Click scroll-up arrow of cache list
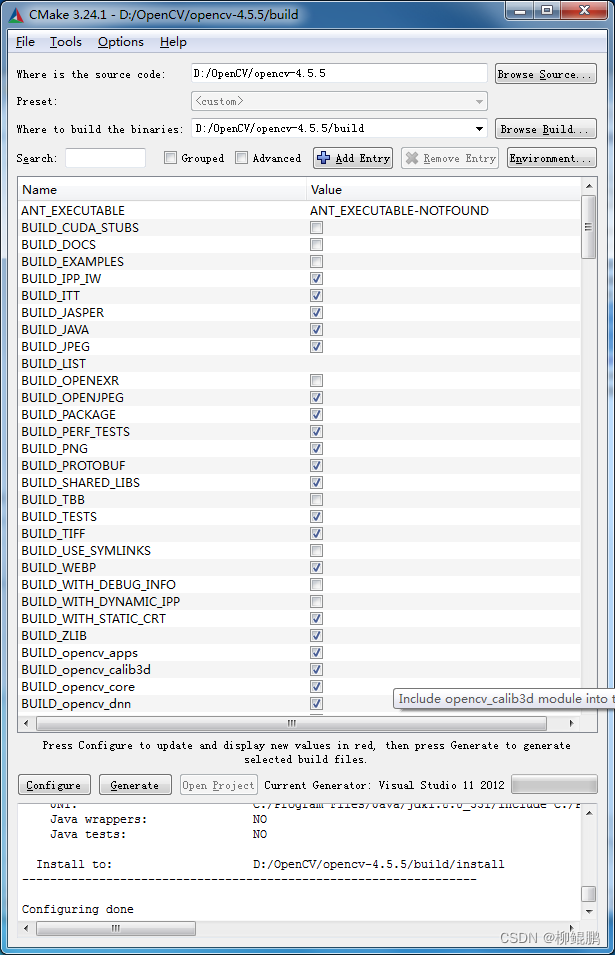This screenshot has height=955, width=615. tap(589, 186)
